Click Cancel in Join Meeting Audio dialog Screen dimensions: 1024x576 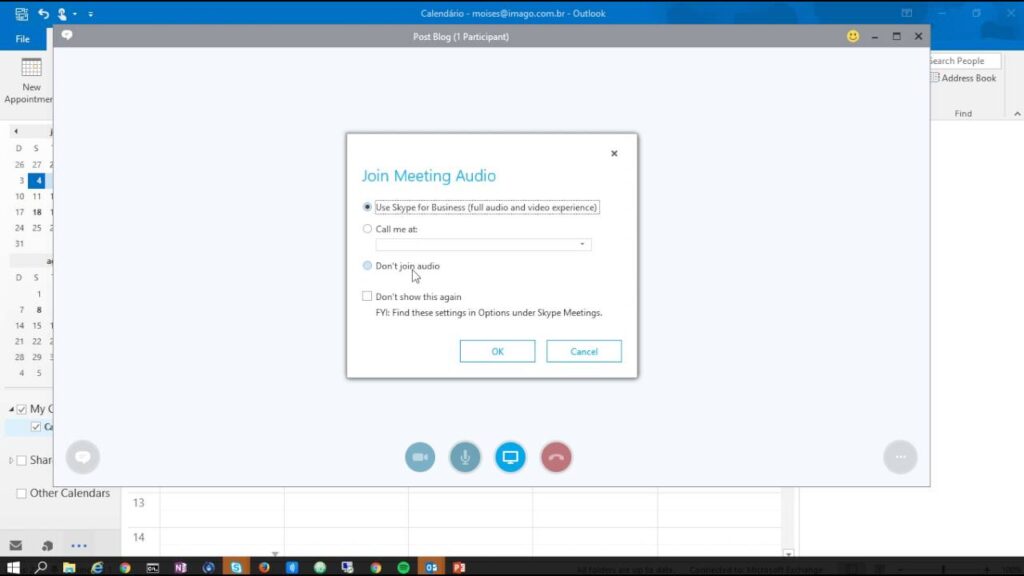(584, 351)
